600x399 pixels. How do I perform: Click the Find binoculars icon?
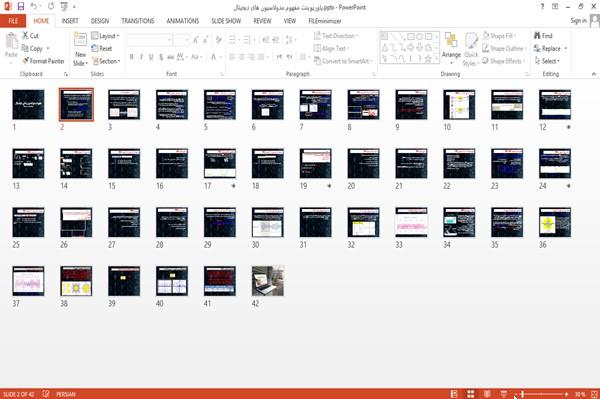[x=537, y=36]
